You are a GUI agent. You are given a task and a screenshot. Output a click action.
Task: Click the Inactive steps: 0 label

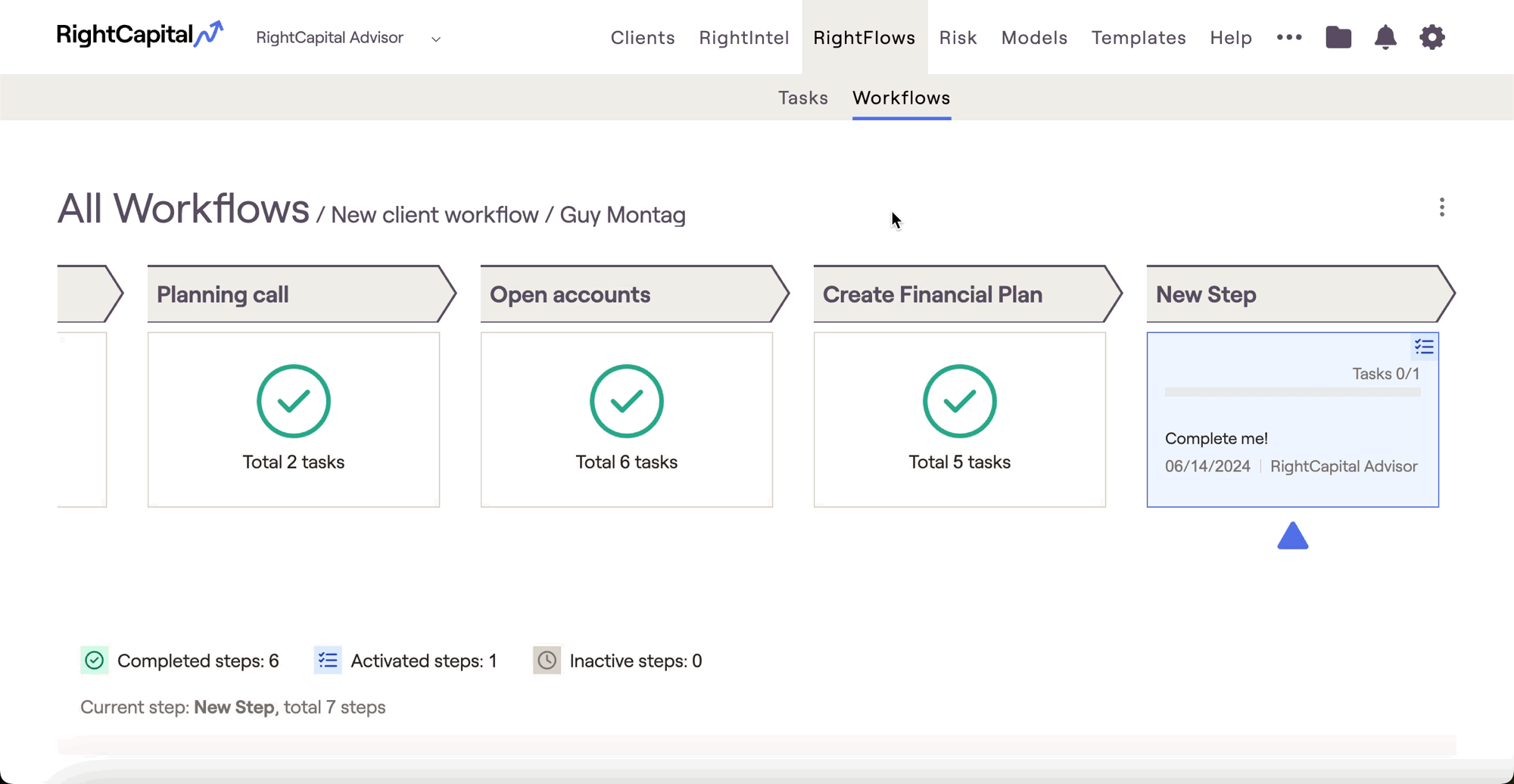[x=636, y=661]
